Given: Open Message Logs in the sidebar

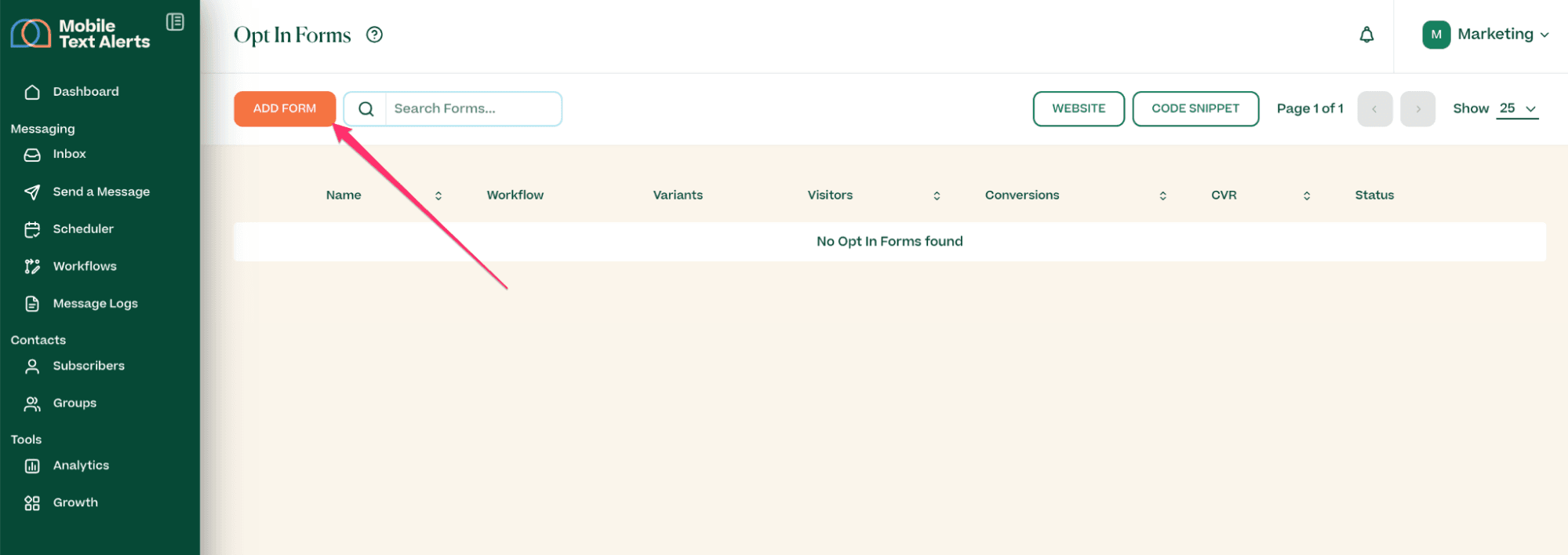Looking at the screenshot, I should 95,304.
